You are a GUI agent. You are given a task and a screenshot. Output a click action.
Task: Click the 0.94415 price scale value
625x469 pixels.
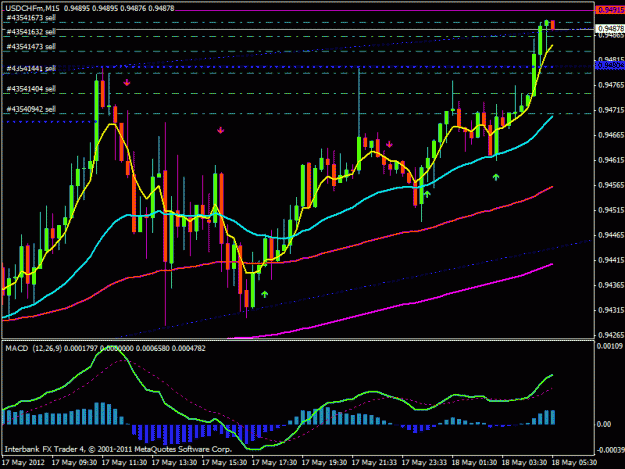(x=611, y=260)
